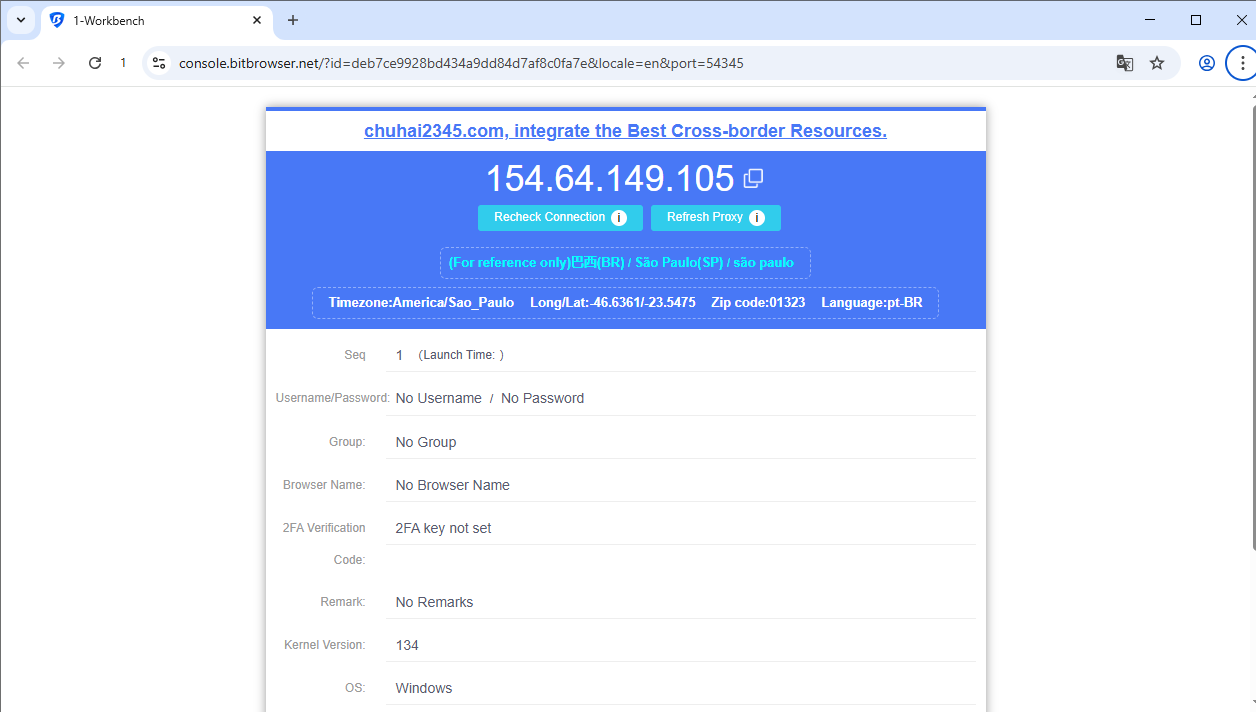Open the tab search chevron in the title bar
Viewport: 1256px width, 712px height.
20,20
